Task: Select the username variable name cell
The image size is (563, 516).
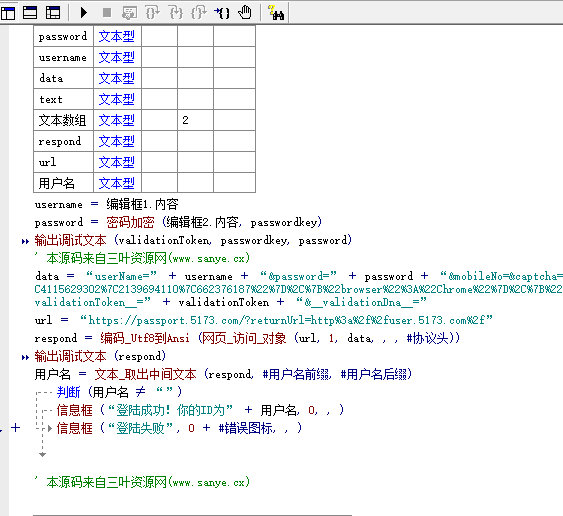Action: (64, 57)
